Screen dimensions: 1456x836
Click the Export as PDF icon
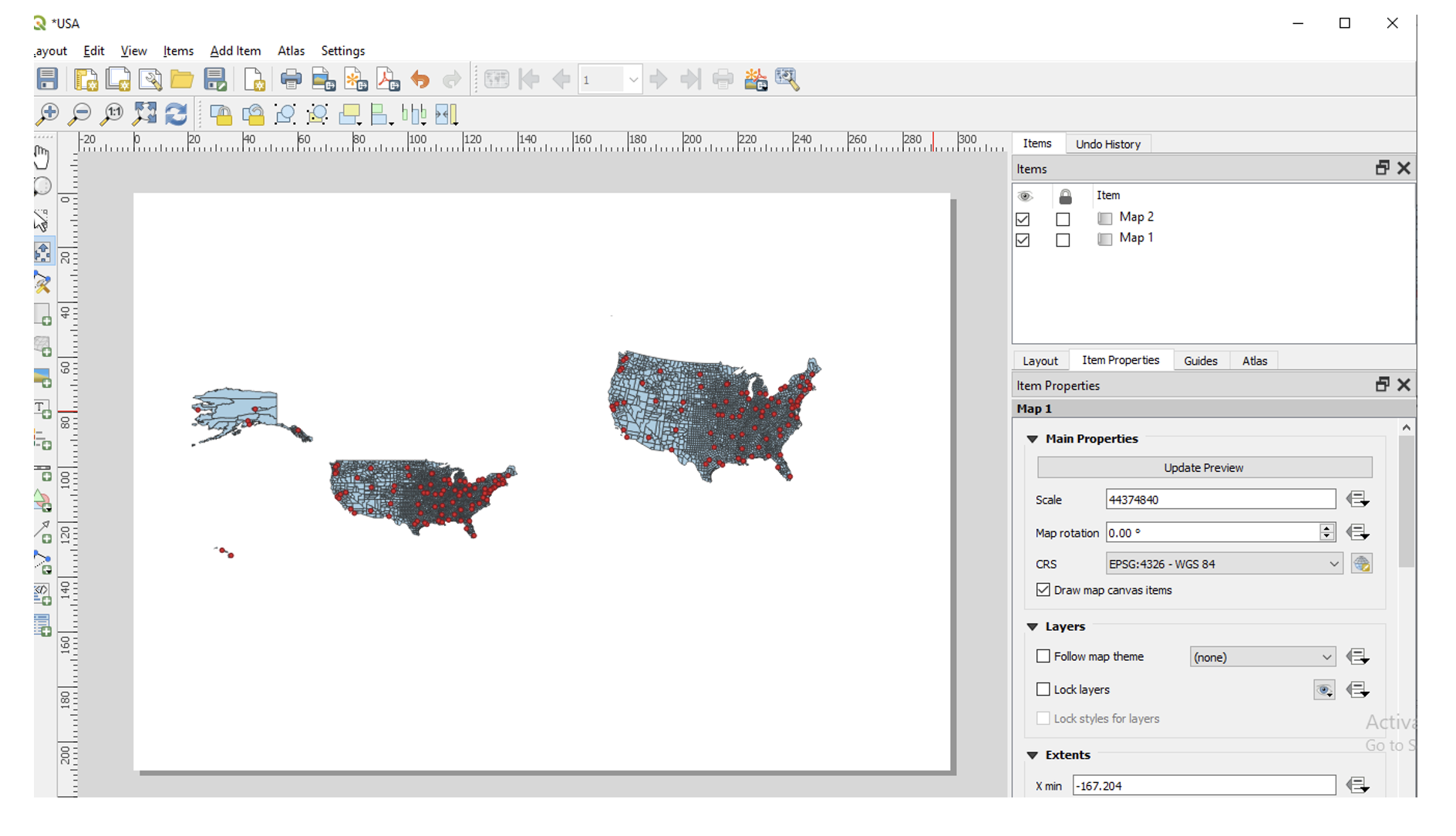pos(388,79)
